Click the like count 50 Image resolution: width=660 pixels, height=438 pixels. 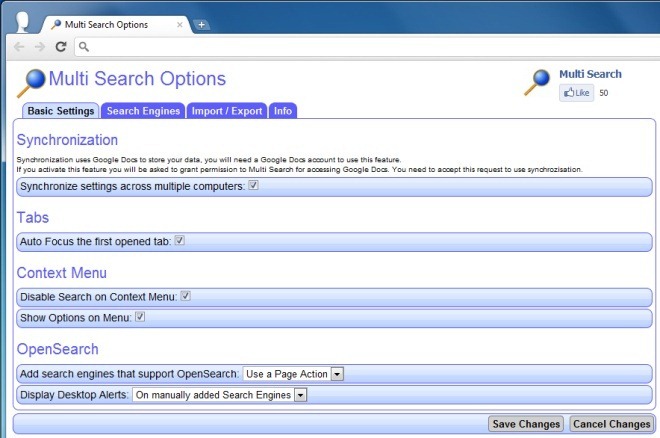[604, 93]
